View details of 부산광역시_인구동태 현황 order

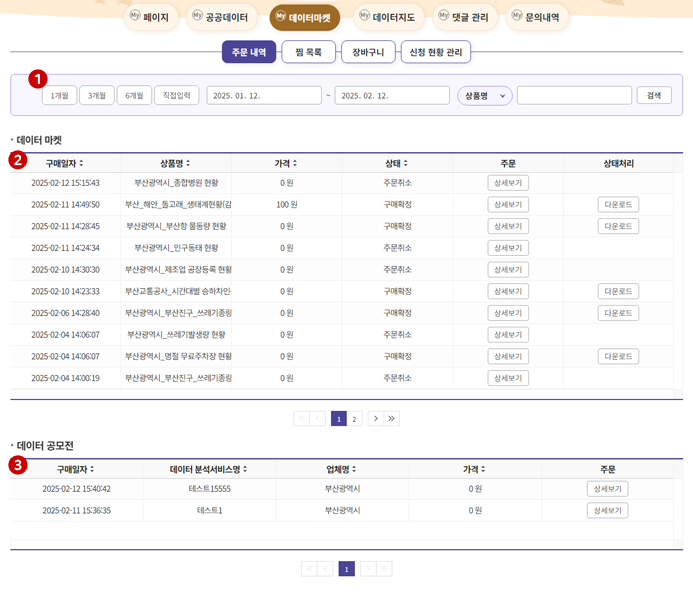[x=508, y=248]
